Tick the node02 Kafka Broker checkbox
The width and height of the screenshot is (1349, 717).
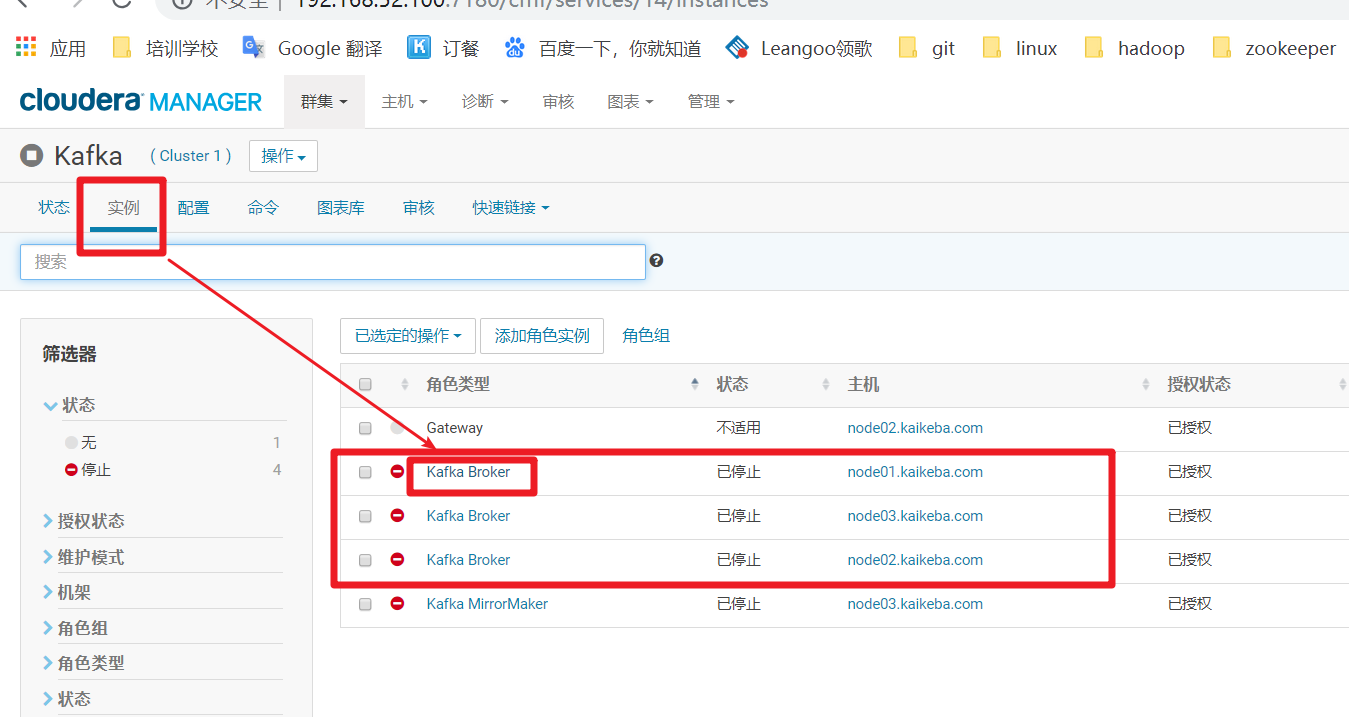[365, 560]
